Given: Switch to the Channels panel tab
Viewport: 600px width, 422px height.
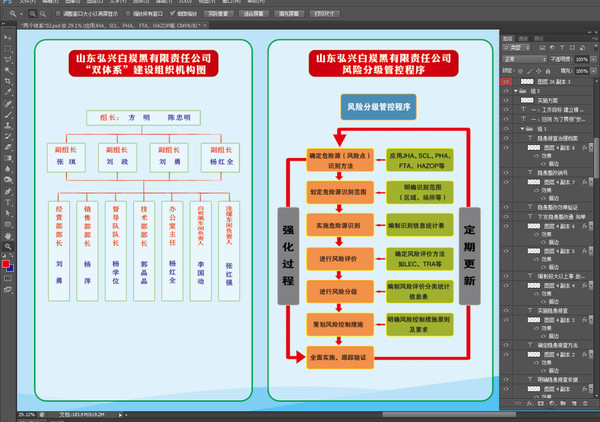Looking at the screenshot, I should [523, 39].
